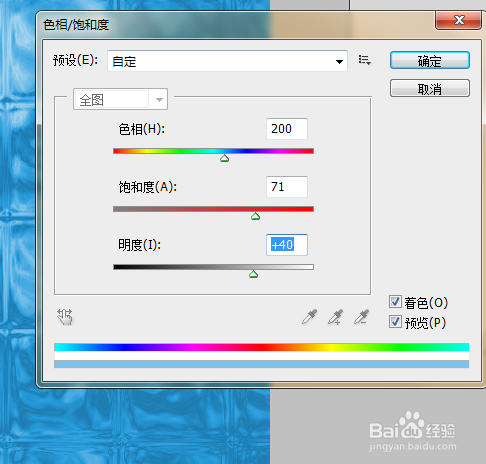Screen dimensions: 486x464
Task: Select the subtract-from-sample eyedropper
Action: pos(361,317)
